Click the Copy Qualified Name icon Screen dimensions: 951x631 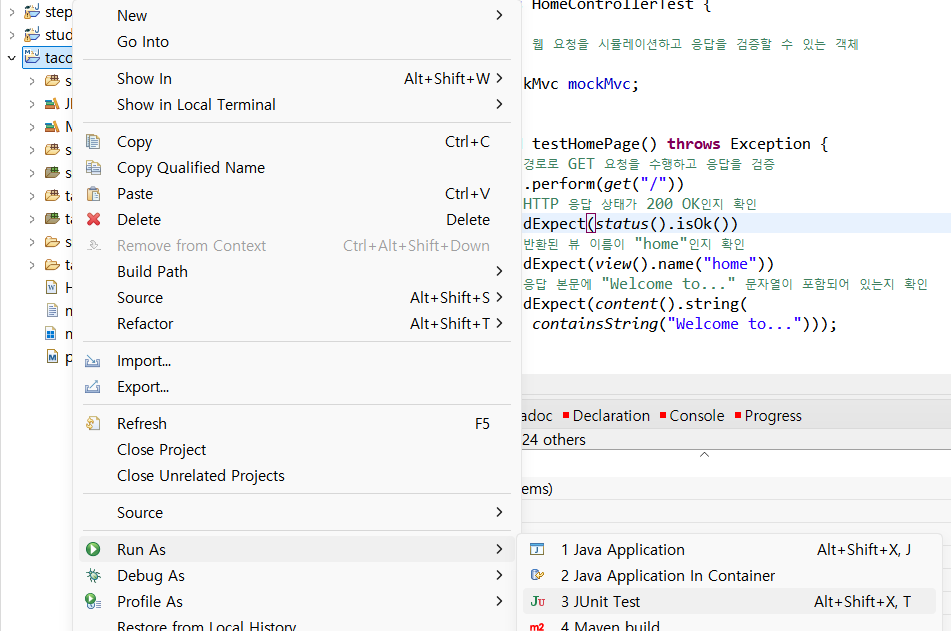pyautogui.click(x=93, y=167)
